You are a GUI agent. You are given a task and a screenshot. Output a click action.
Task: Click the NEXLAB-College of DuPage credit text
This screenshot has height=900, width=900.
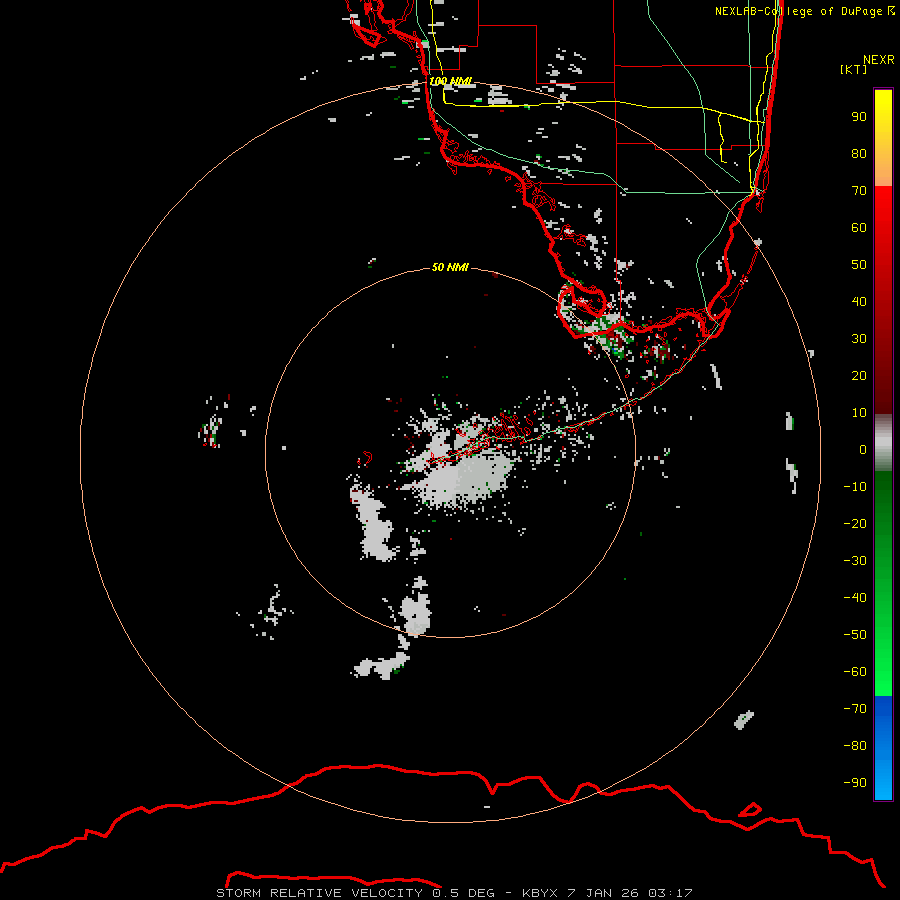[805, 11]
